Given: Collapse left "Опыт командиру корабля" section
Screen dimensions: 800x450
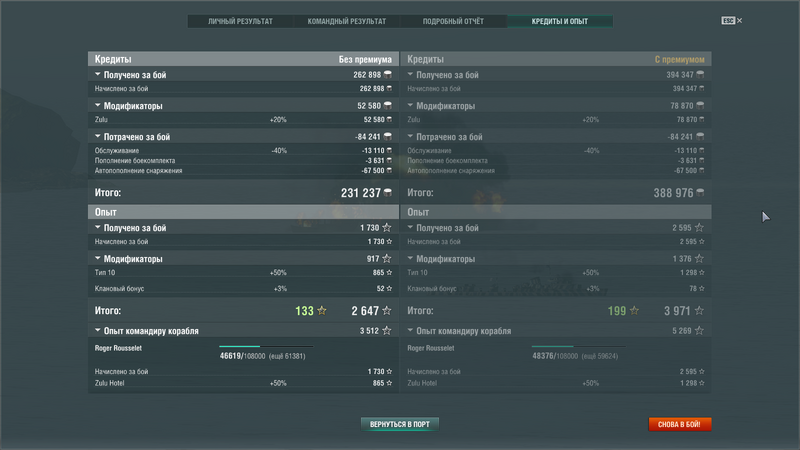Looking at the screenshot, I should pyautogui.click(x=98, y=331).
